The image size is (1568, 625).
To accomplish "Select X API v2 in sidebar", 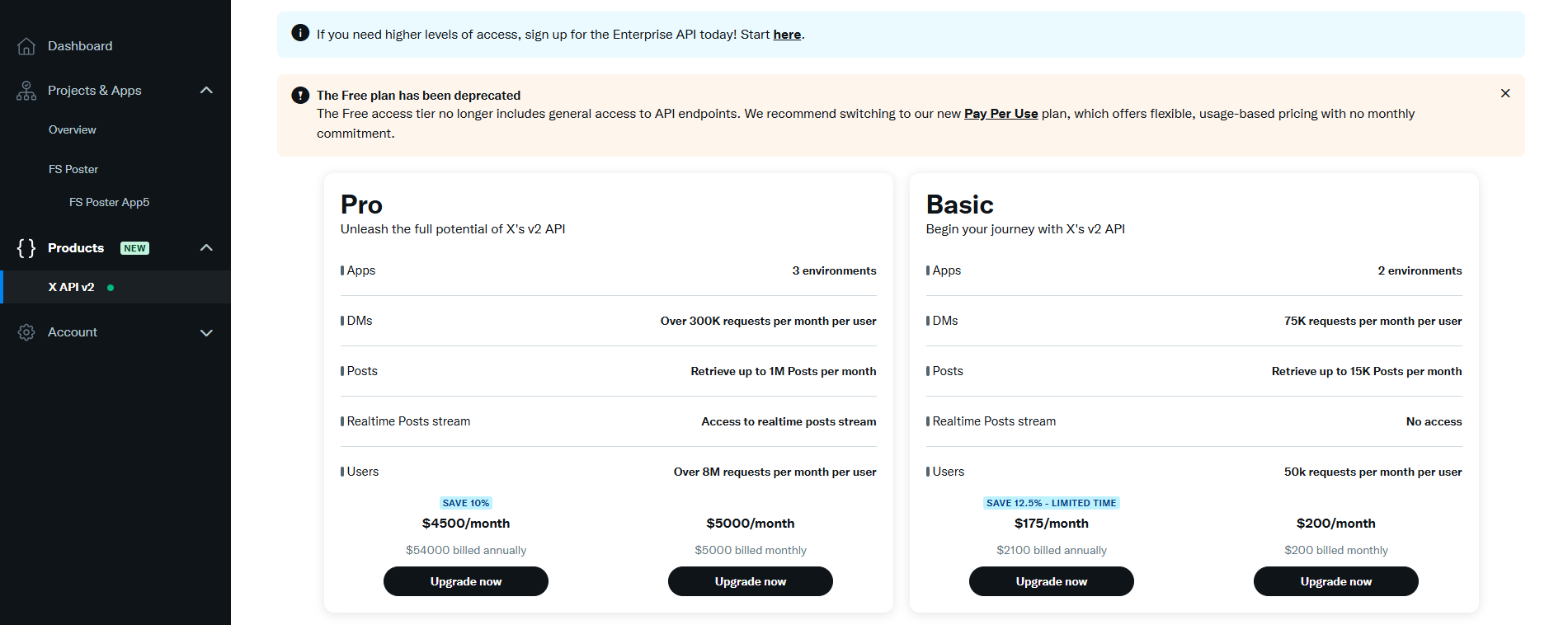I will point(71,287).
